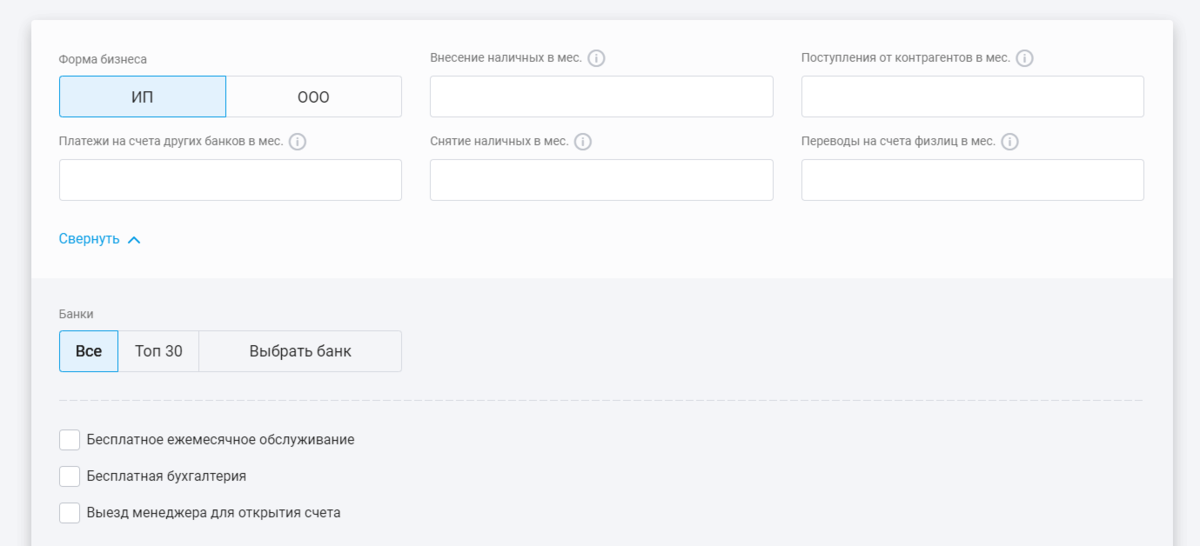
Task: Switch business form to ООО
Action: (x=314, y=97)
